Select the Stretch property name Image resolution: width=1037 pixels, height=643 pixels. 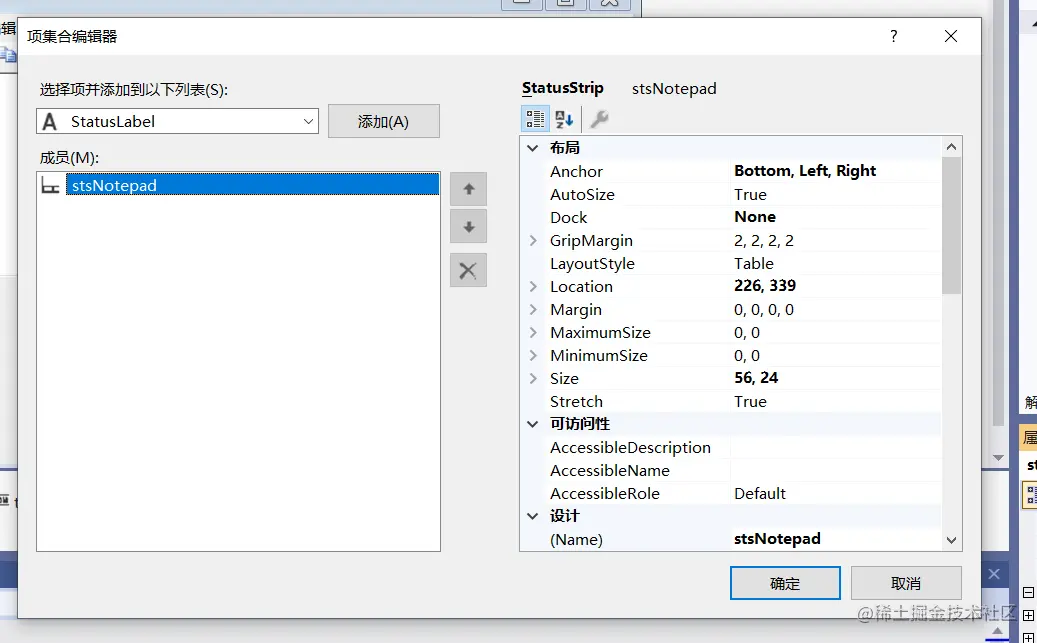coord(576,402)
